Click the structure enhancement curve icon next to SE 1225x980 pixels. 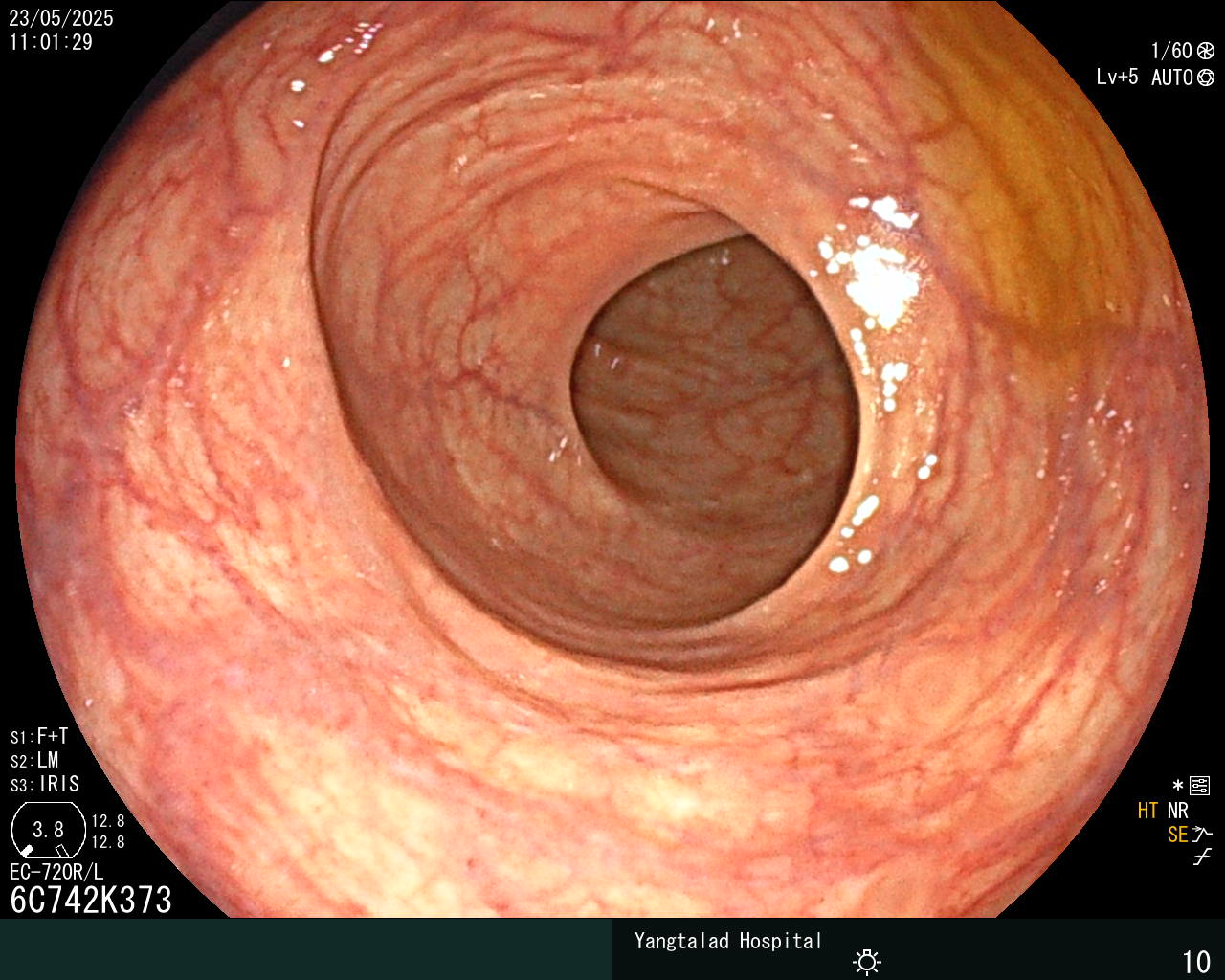(1202, 834)
